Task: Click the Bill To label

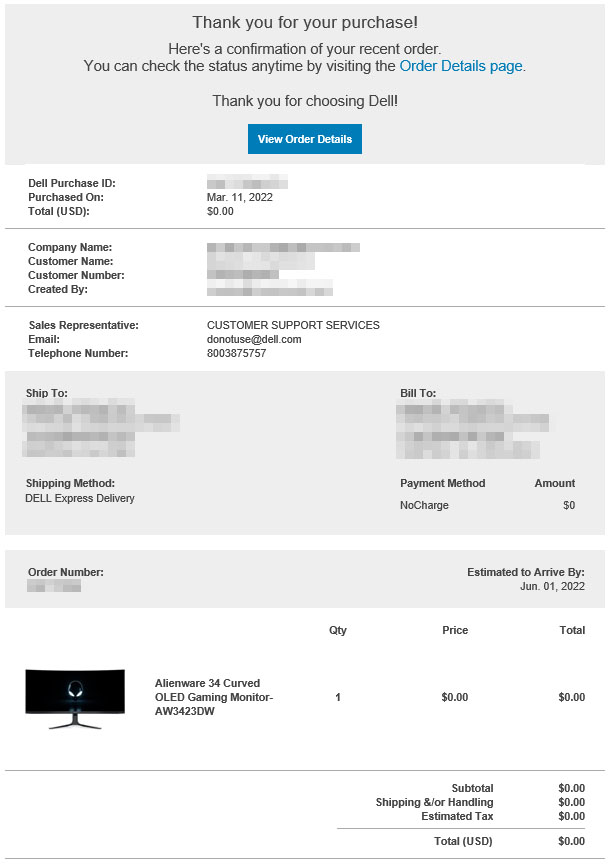Action: [418, 393]
